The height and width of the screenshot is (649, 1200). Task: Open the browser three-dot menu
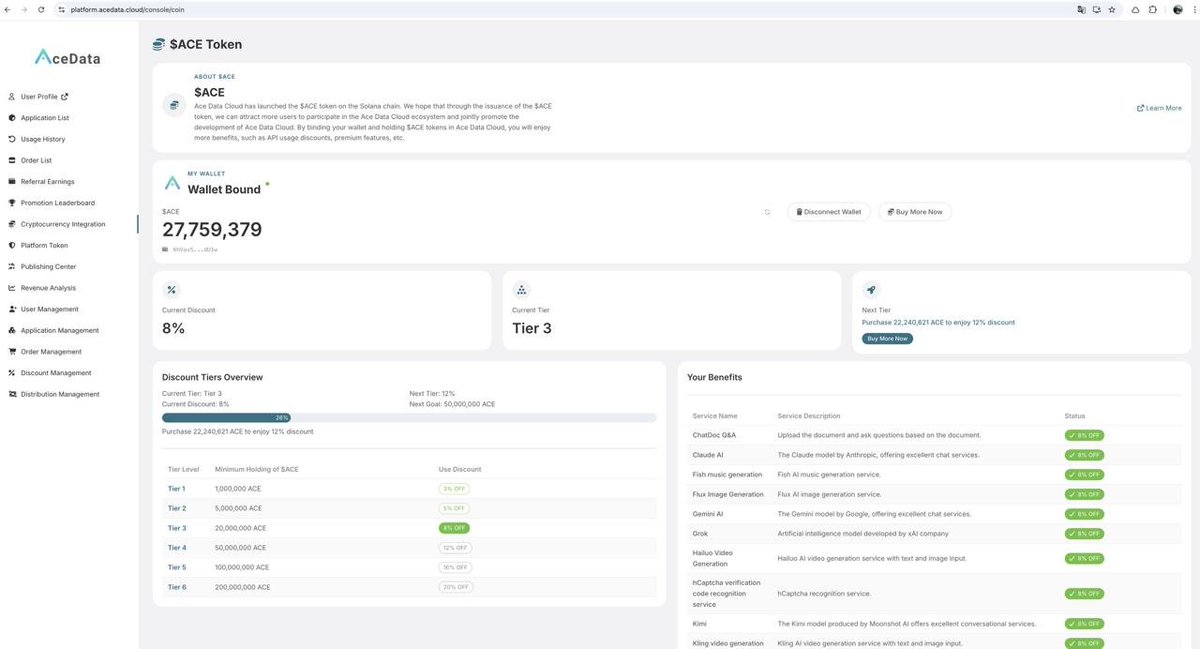(x=1193, y=9)
